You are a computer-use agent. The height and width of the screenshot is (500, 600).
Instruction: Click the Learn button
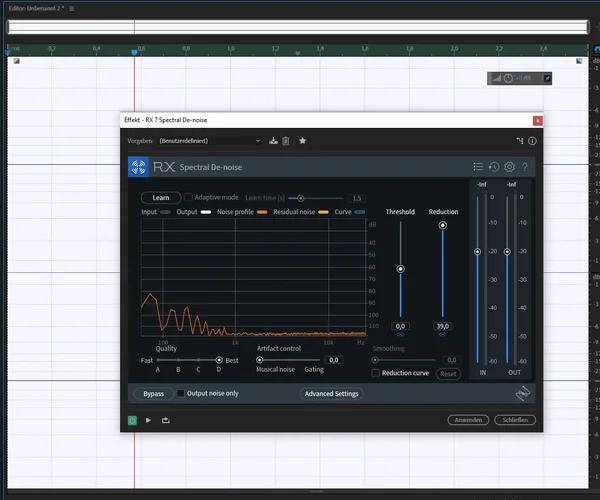[160, 198]
